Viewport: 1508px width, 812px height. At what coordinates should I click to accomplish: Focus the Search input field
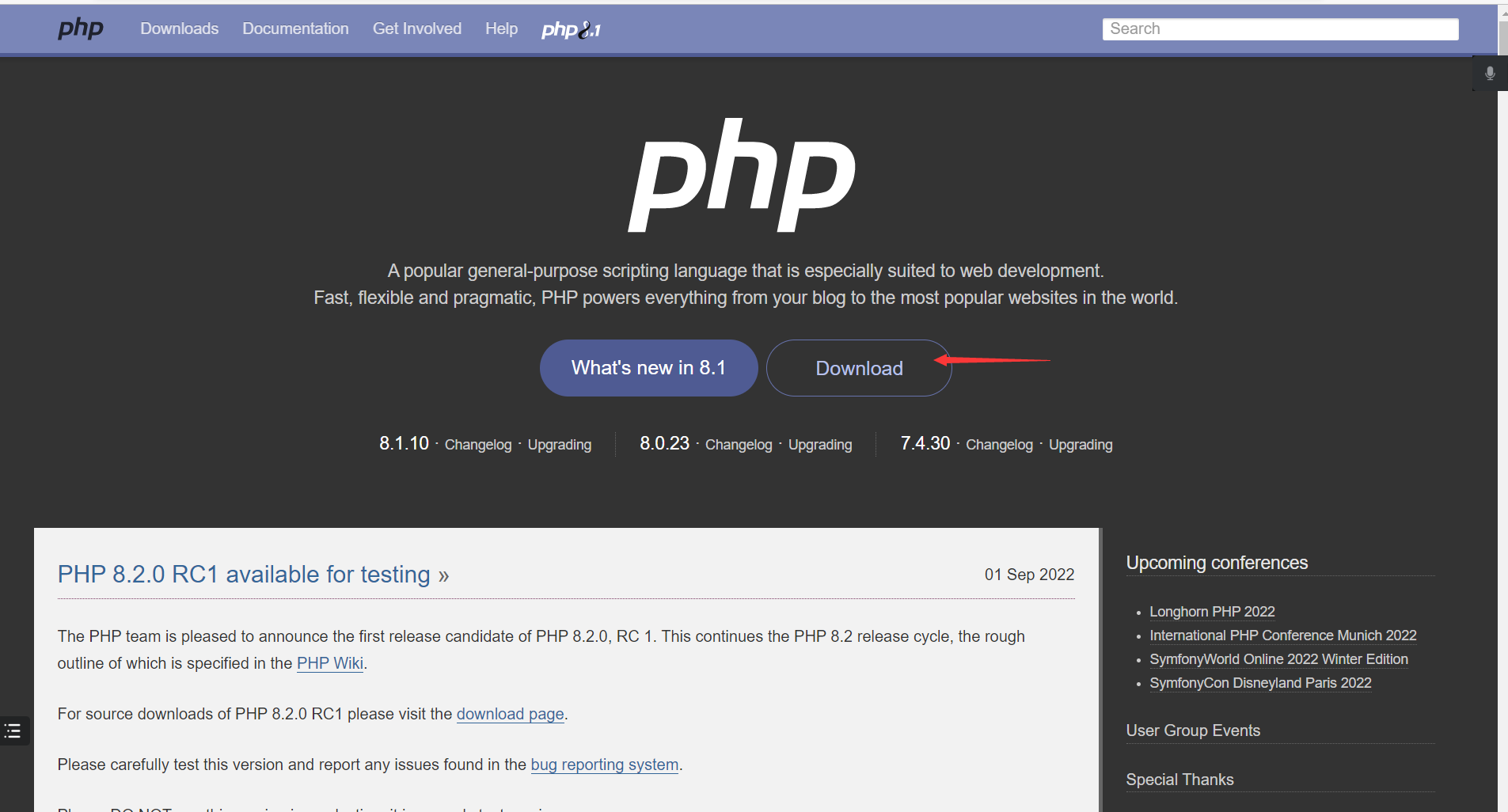click(1280, 29)
